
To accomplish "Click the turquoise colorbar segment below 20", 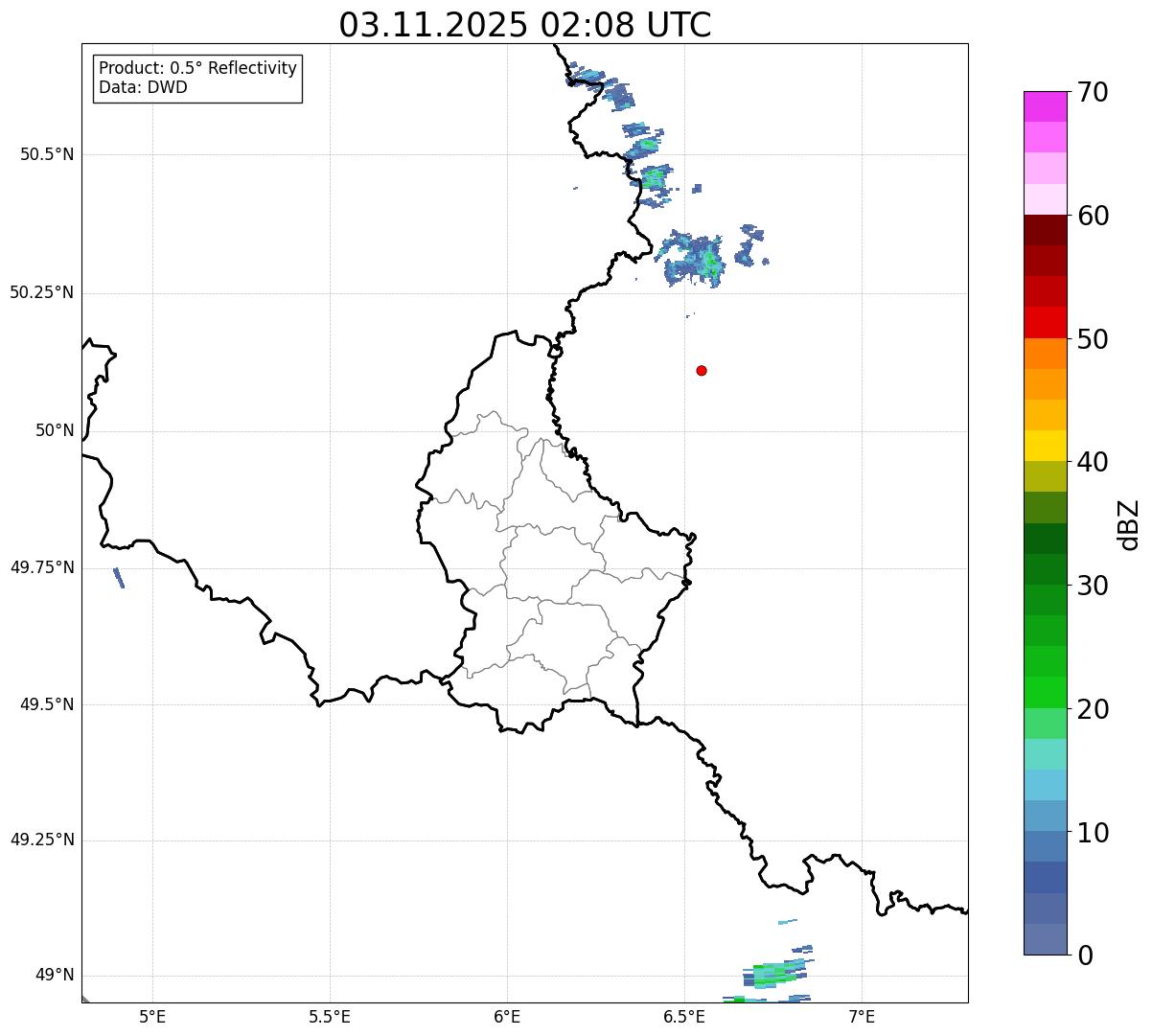I will (x=1046, y=754).
